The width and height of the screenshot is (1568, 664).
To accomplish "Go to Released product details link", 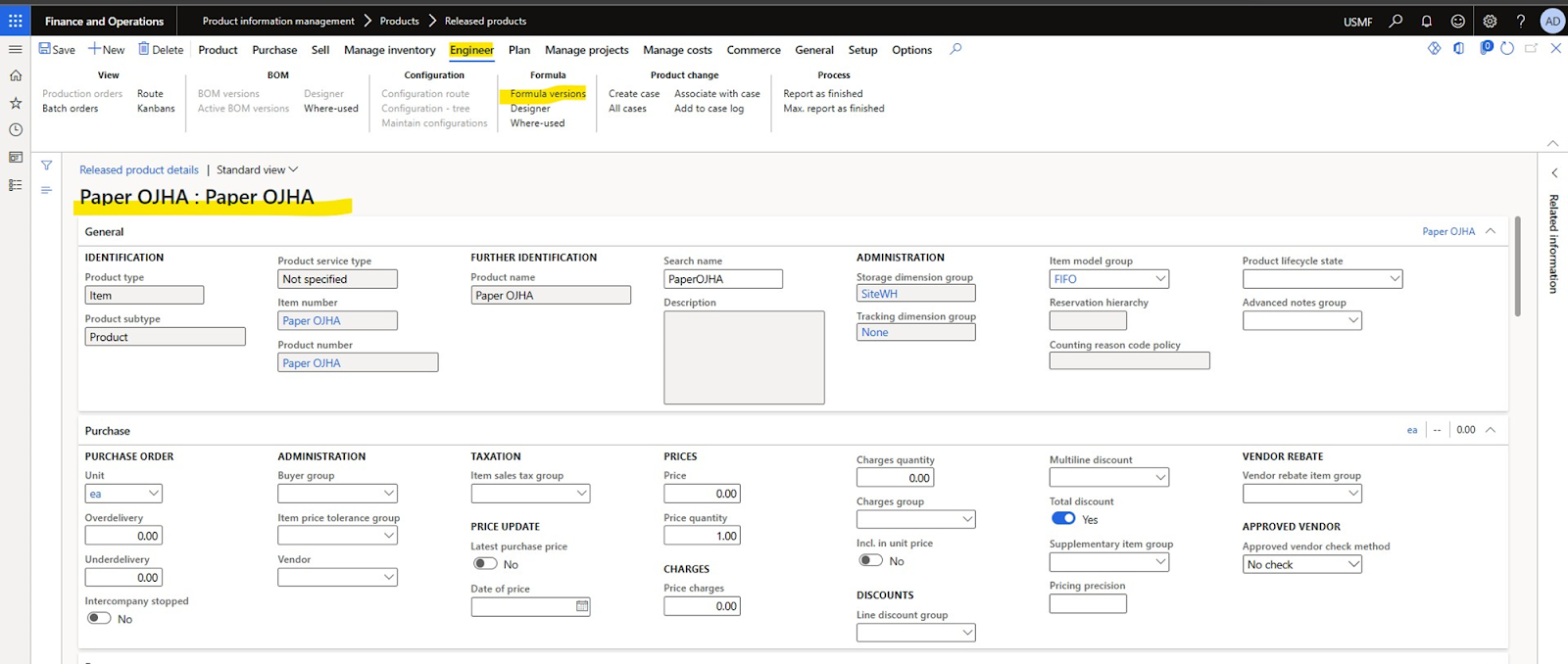I will 139,169.
